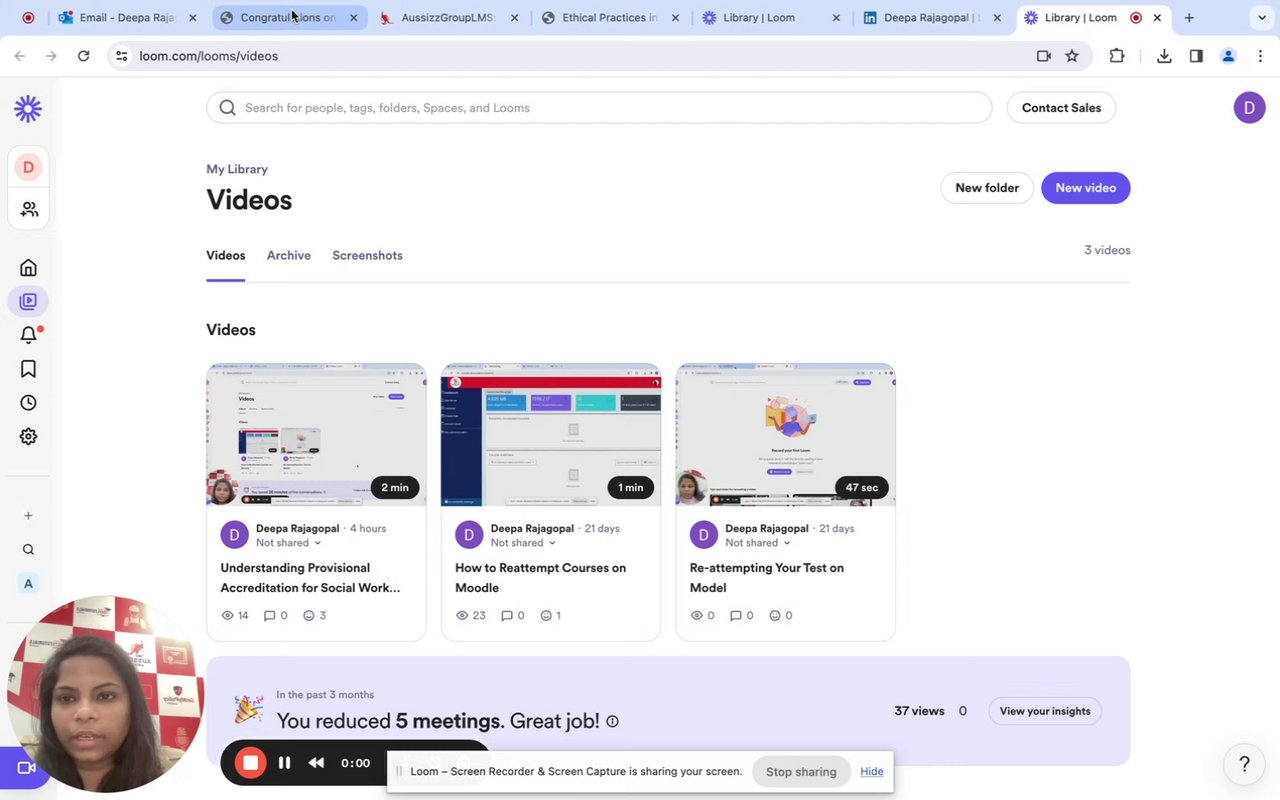The image size is (1280, 800).
Task: Rewind the Loom recording
Action: tap(316, 763)
